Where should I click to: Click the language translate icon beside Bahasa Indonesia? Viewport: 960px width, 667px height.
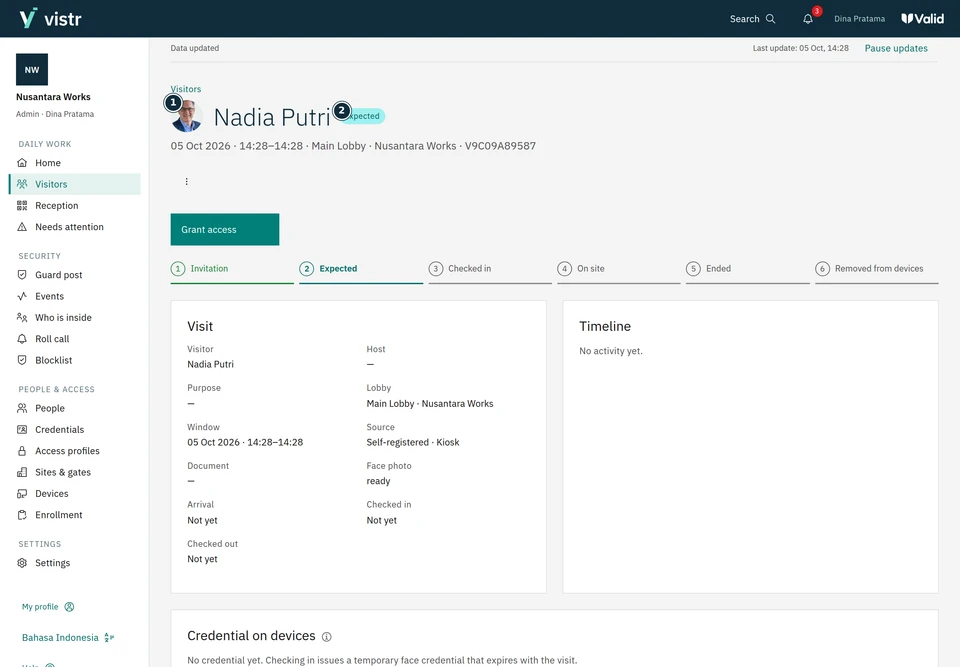tap(109, 638)
